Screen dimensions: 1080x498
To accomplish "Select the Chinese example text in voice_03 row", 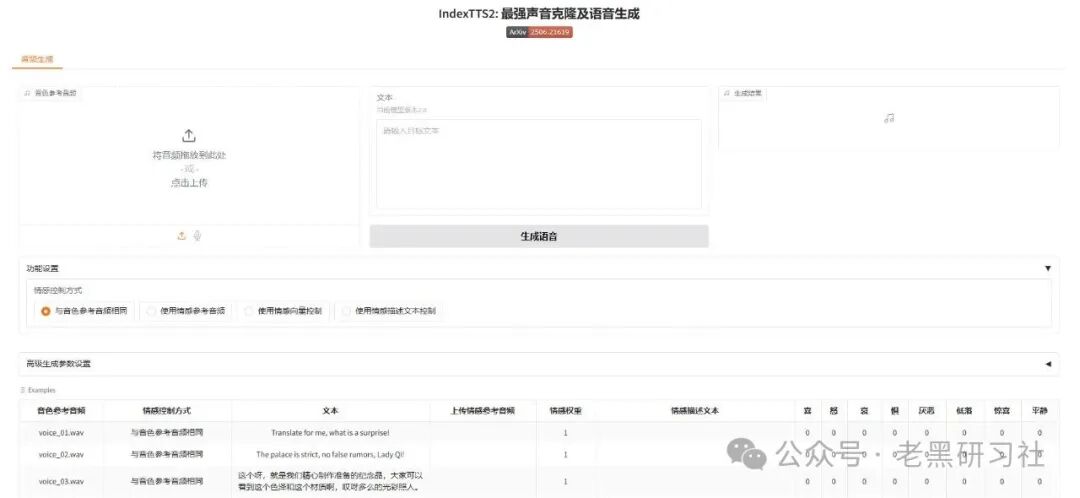I will pos(330,481).
